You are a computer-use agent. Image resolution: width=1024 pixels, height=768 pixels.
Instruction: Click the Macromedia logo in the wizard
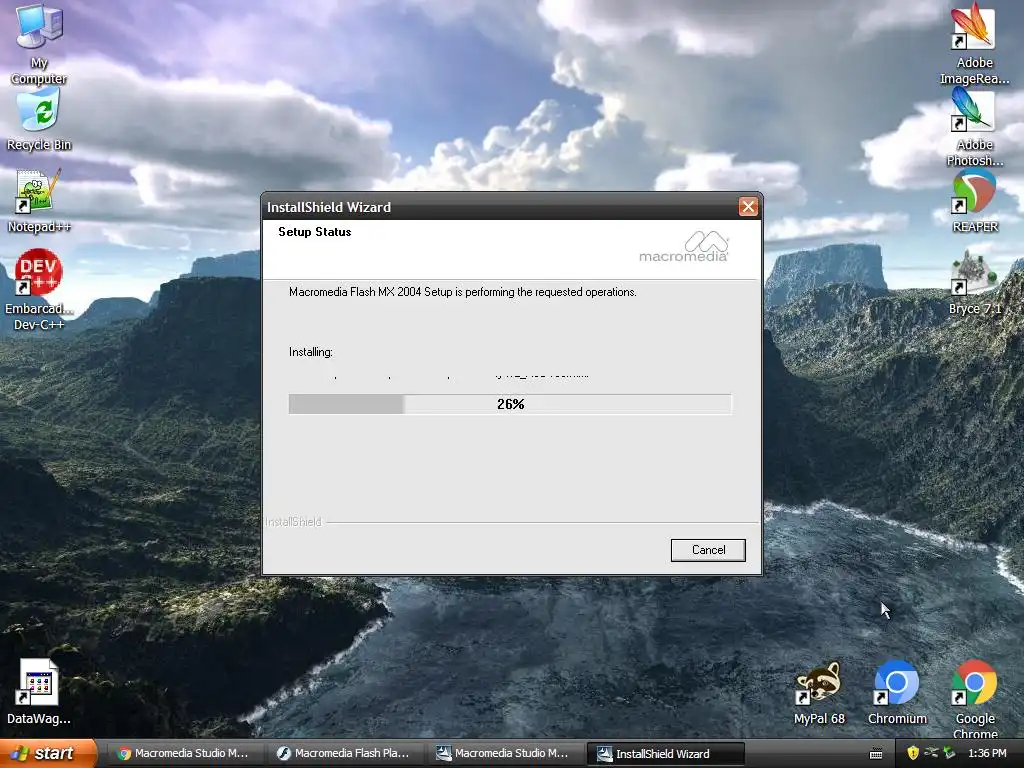(684, 246)
